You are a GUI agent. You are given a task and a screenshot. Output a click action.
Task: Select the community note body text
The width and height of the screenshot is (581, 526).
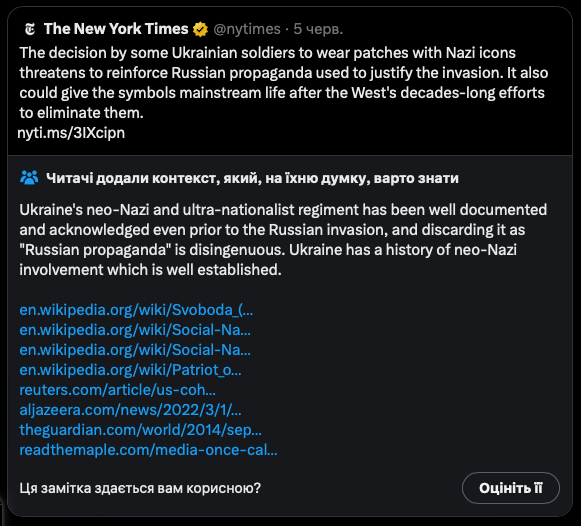(283, 240)
